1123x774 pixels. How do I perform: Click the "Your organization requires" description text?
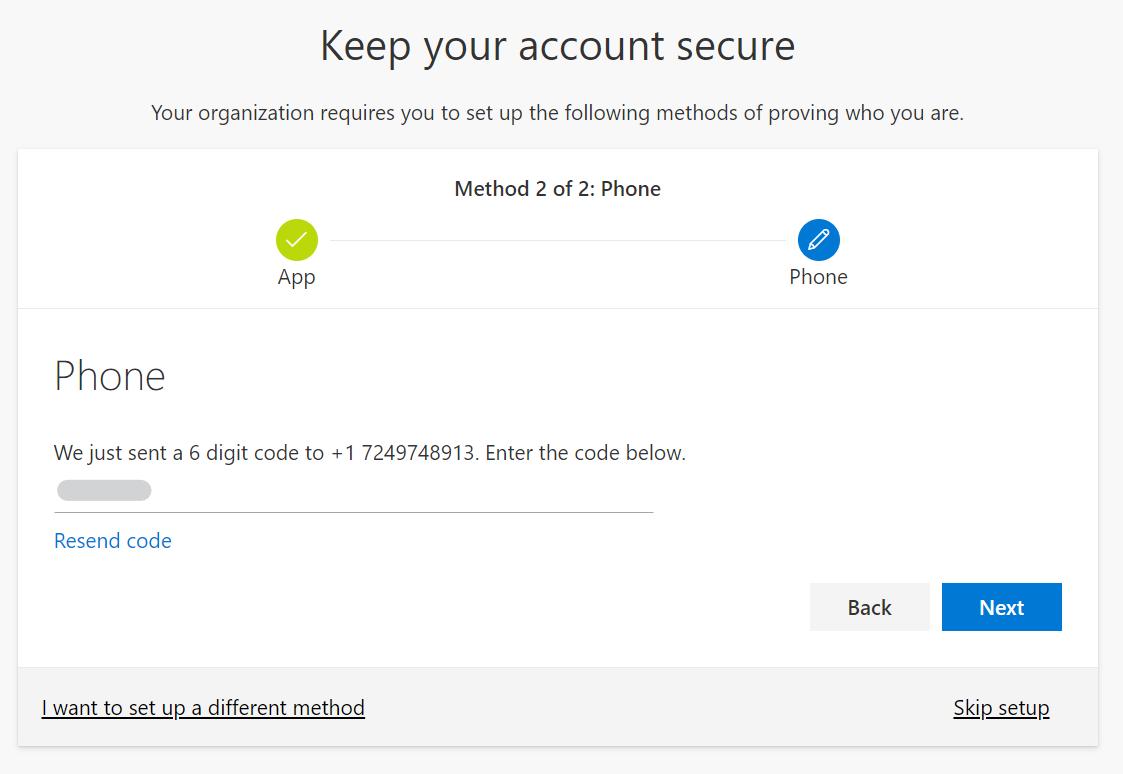pyautogui.click(x=557, y=113)
